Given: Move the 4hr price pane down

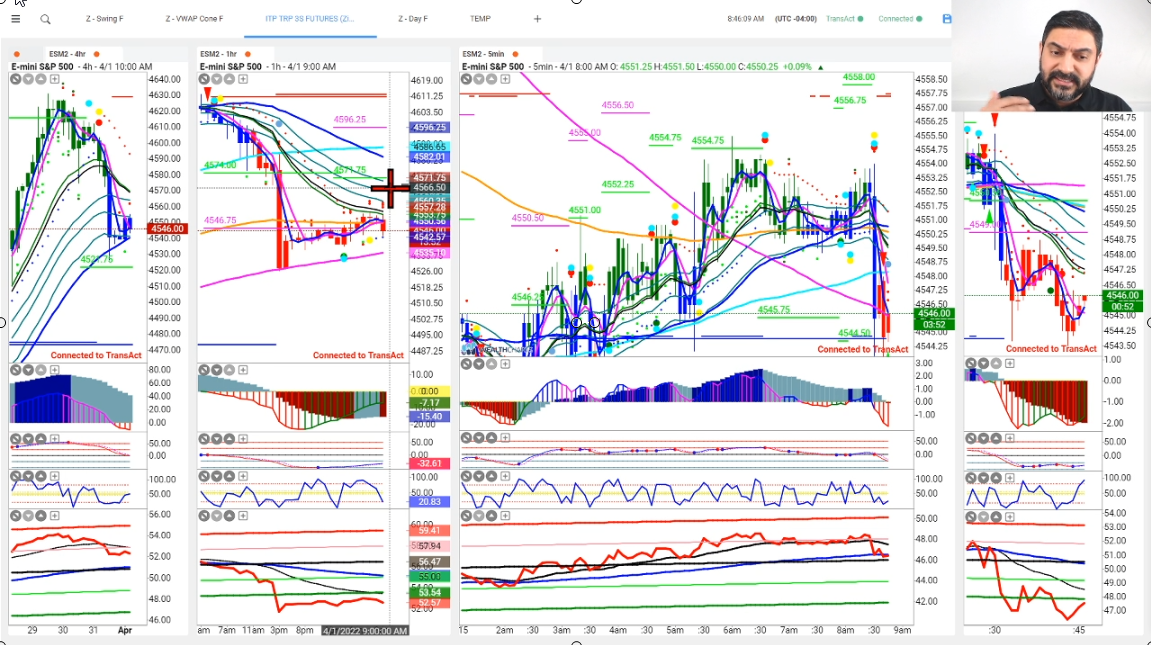Looking at the screenshot, I should pyautogui.click(x=28, y=79).
